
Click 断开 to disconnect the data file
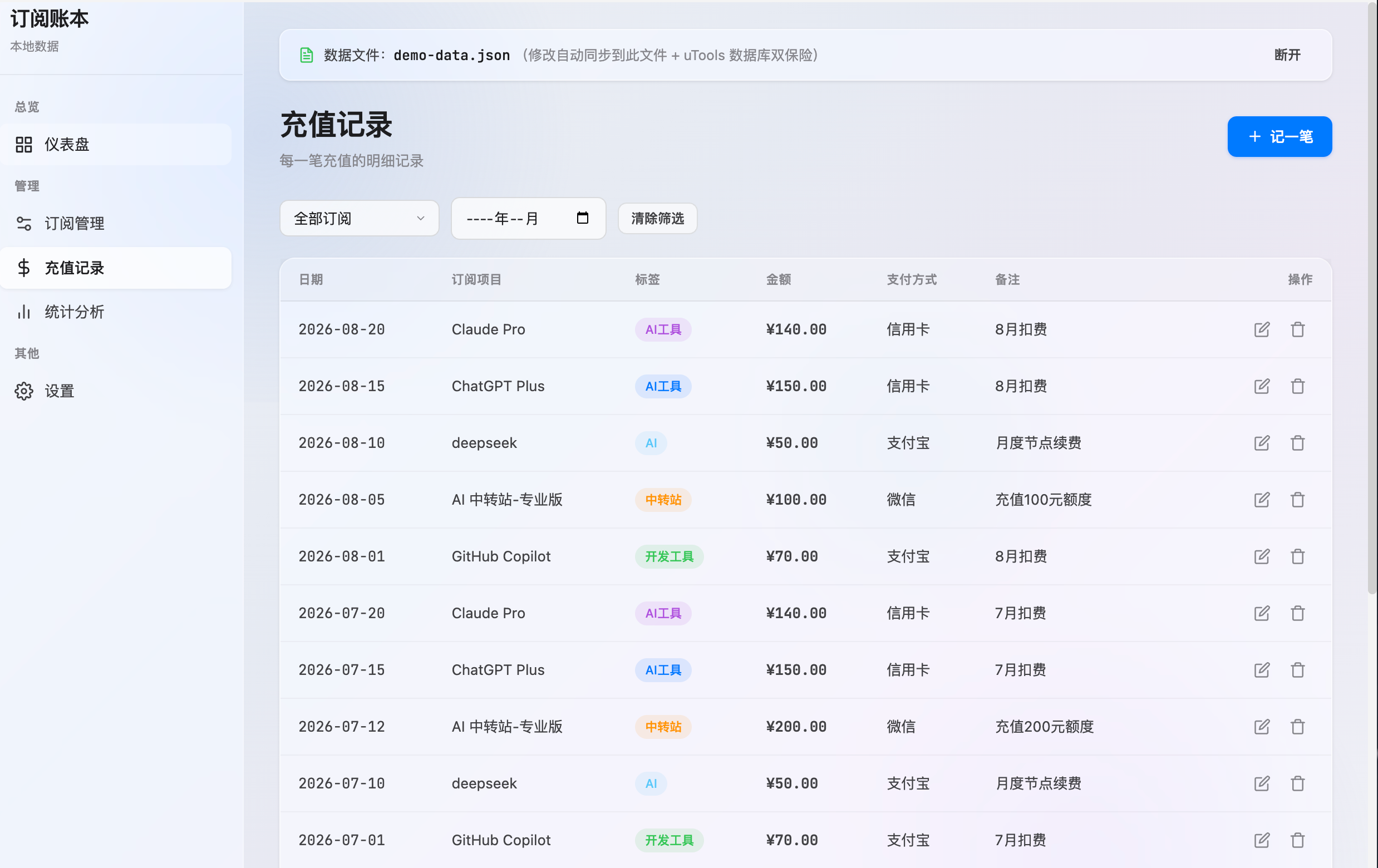click(1288, 55)
